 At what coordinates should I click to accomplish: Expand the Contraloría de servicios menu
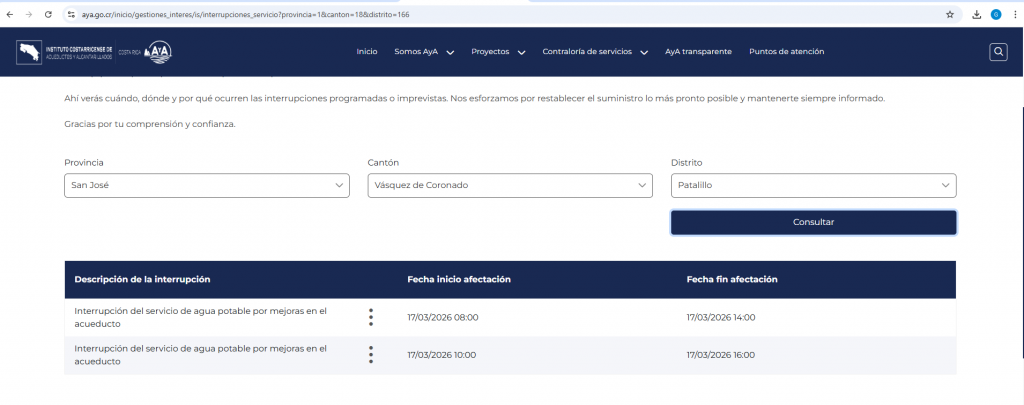(x=595, y=52)
